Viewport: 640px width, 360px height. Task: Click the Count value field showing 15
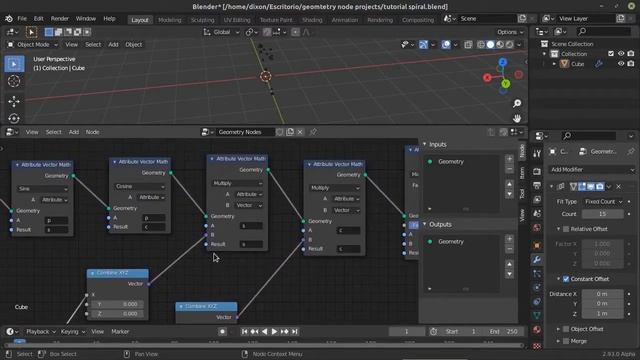(x=602, y=214)
